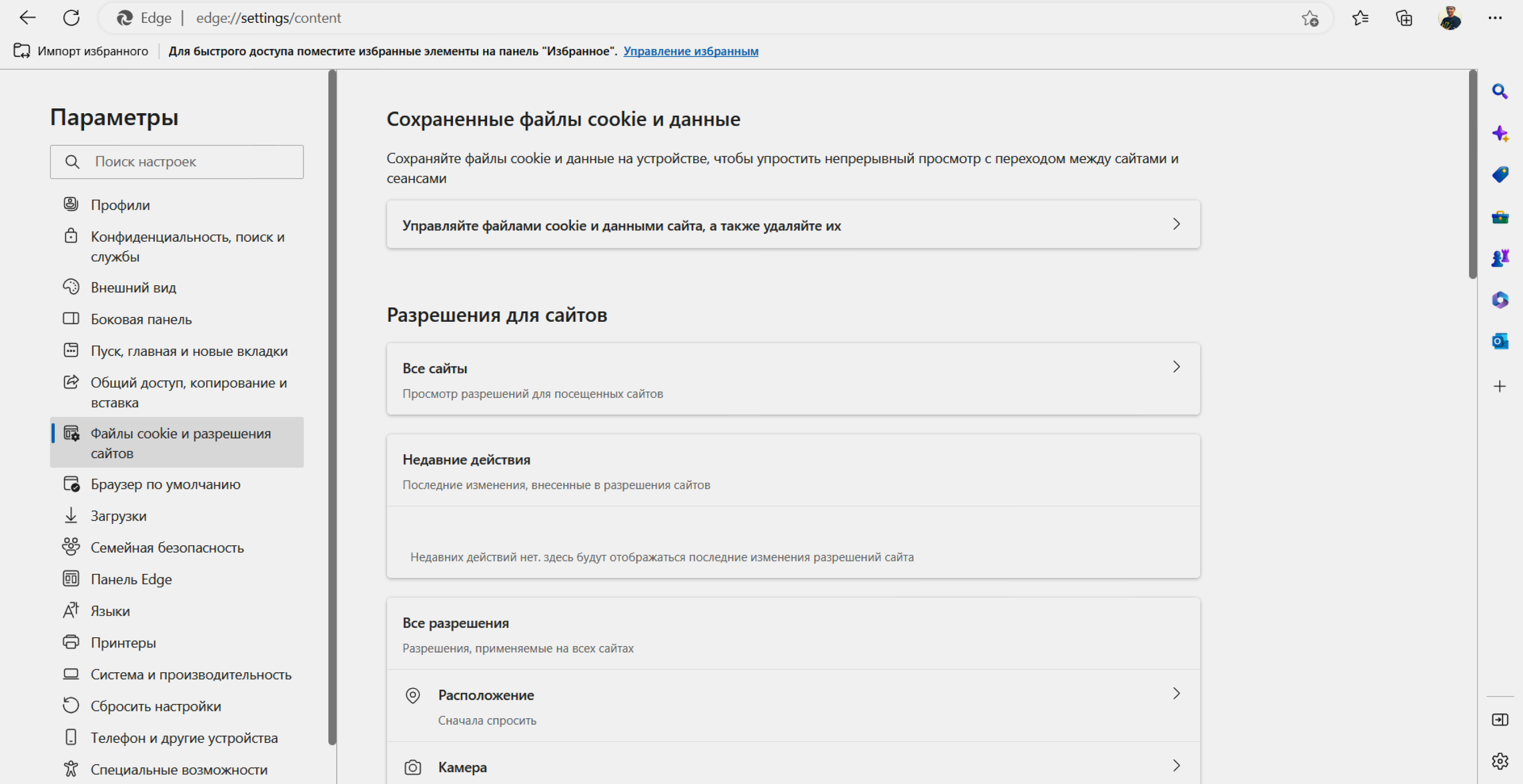Select Семейная безопасность icon in sidebar

[x=71, y=547]
